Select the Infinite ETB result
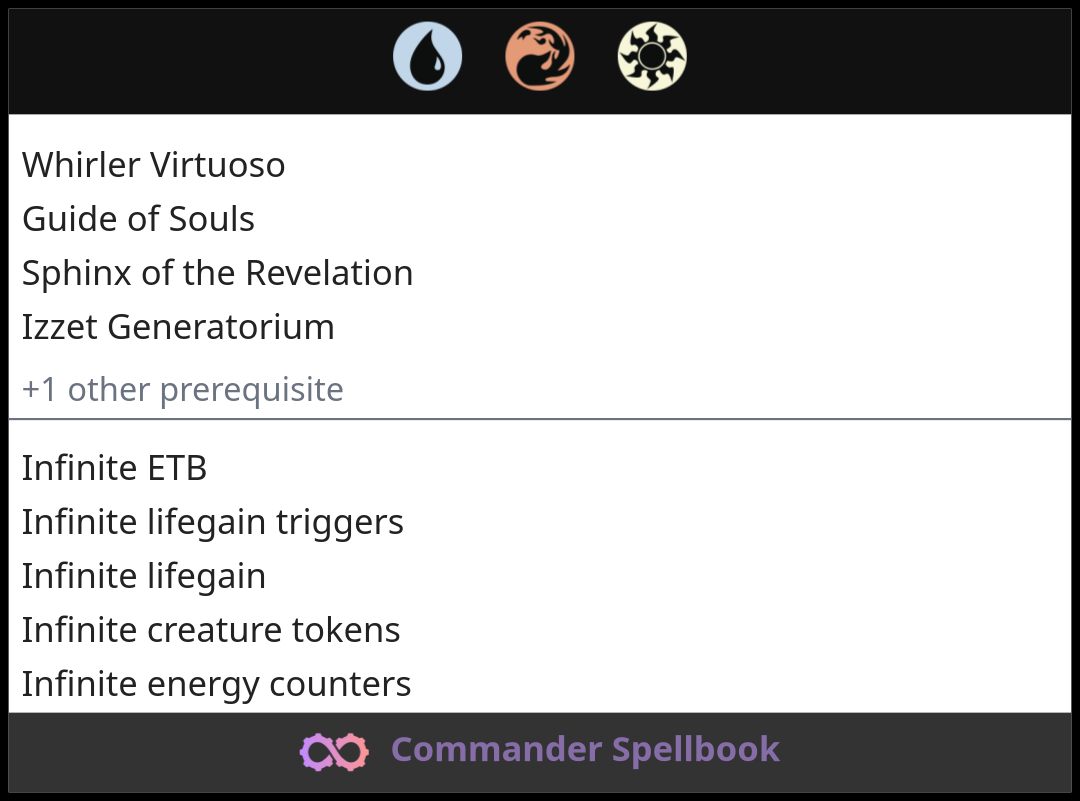Viewport: 1080px width, 801px height. click(x=114, y=468)
